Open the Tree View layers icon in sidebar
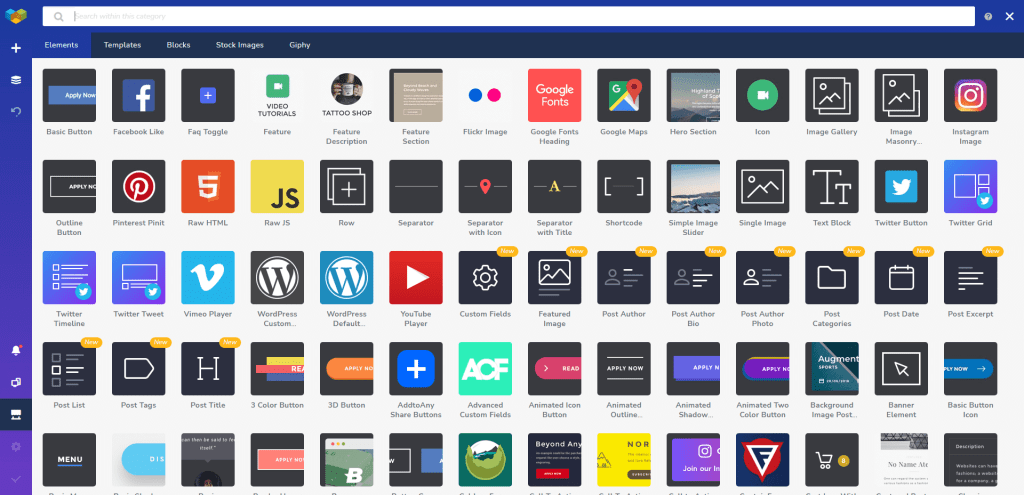Screen dimensions: 1024x495 16,80
